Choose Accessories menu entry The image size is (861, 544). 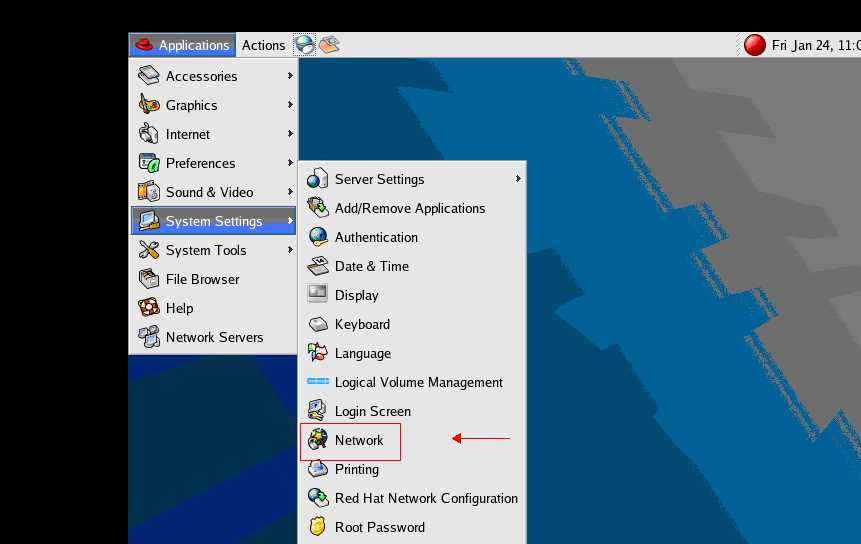coord(214,76)
